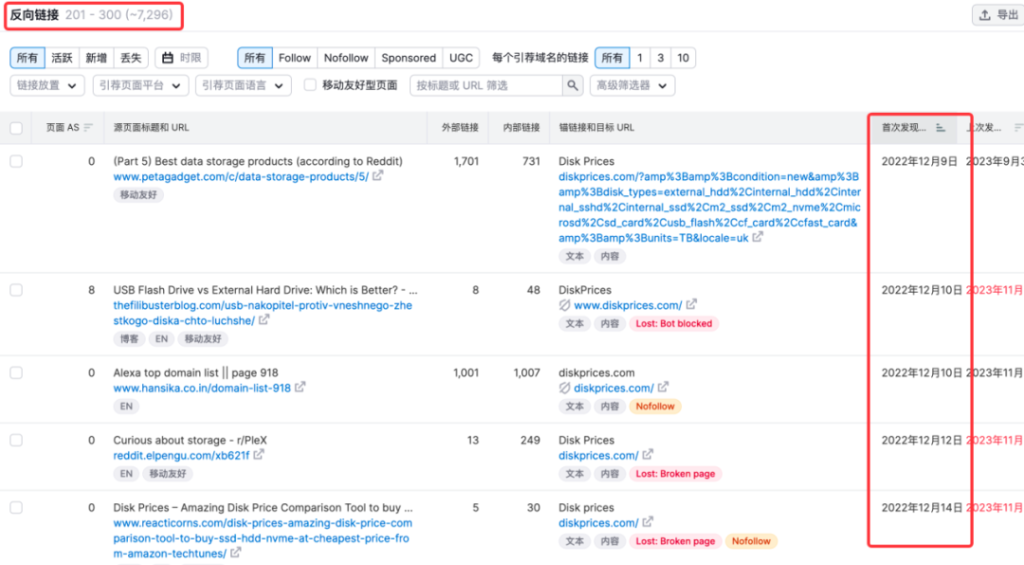The image size is (1024, 565).
Task: Sort by 首次发现 column icon
Action: click(x=940, y=127)
